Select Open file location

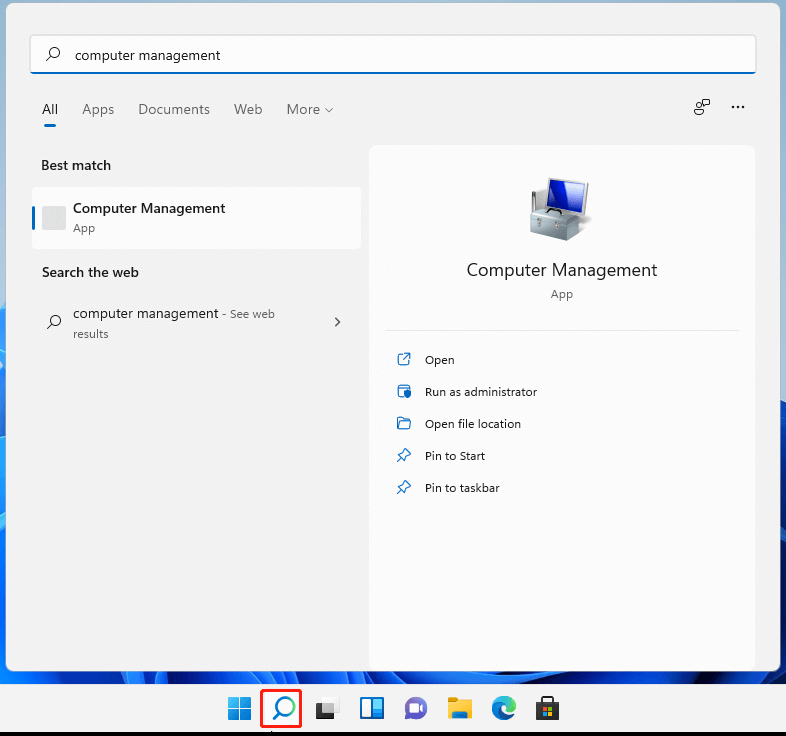473,424
